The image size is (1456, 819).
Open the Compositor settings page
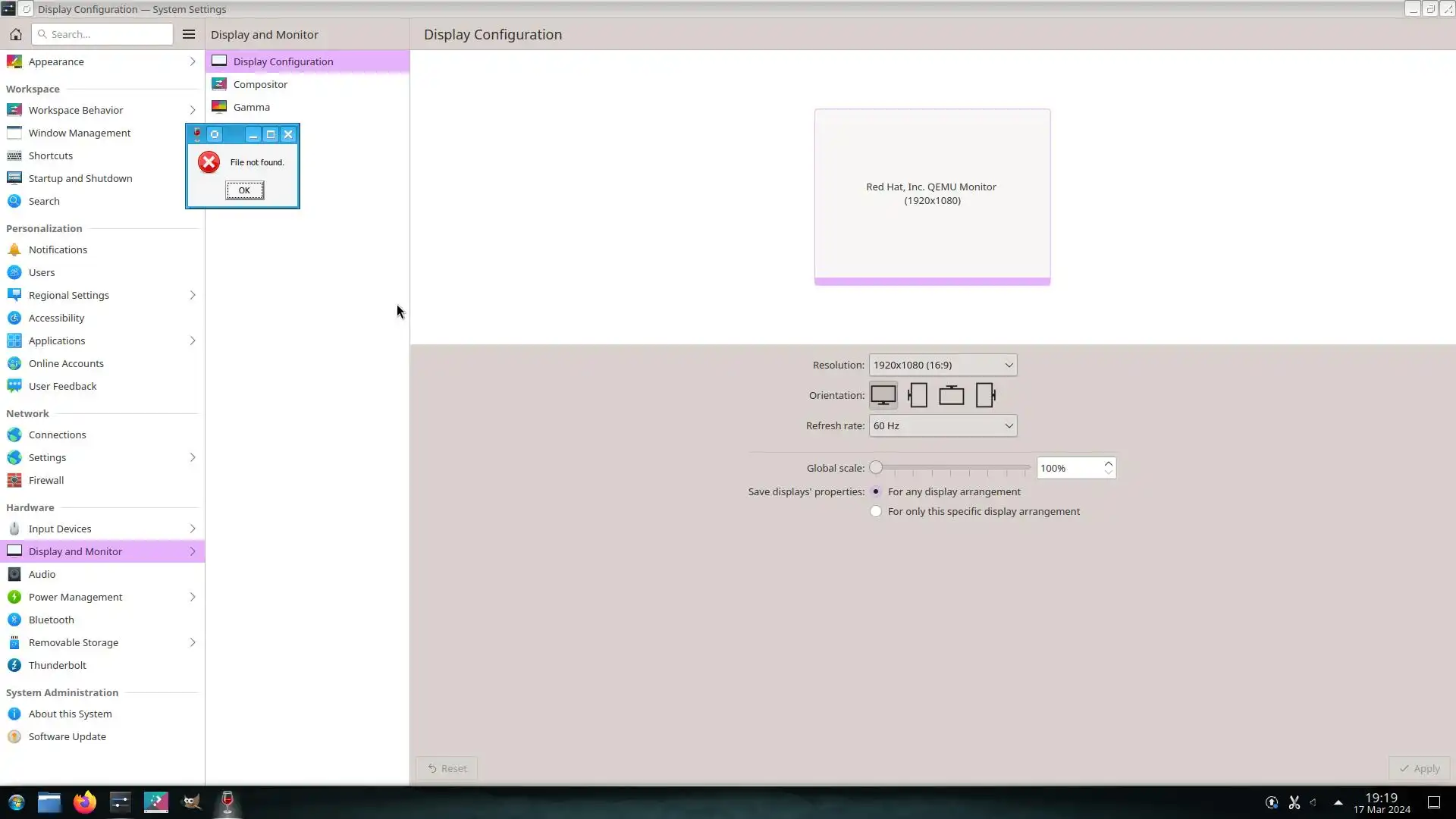coord(260,84)
